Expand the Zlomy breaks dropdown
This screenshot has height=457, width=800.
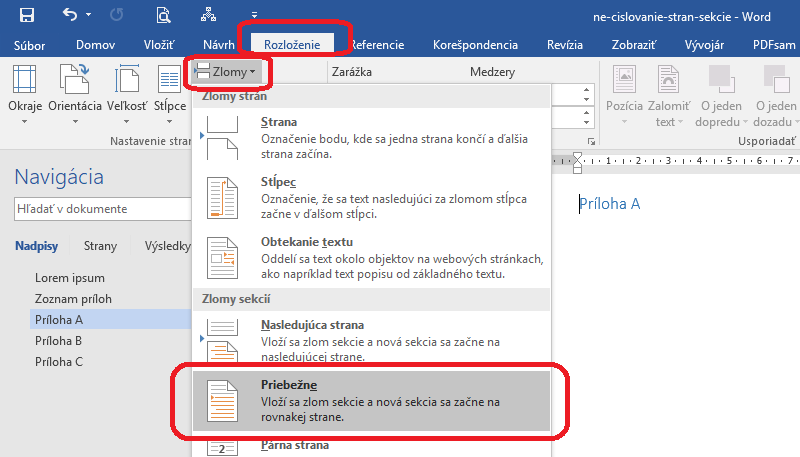pyautogui.click(x=227, y=72)
